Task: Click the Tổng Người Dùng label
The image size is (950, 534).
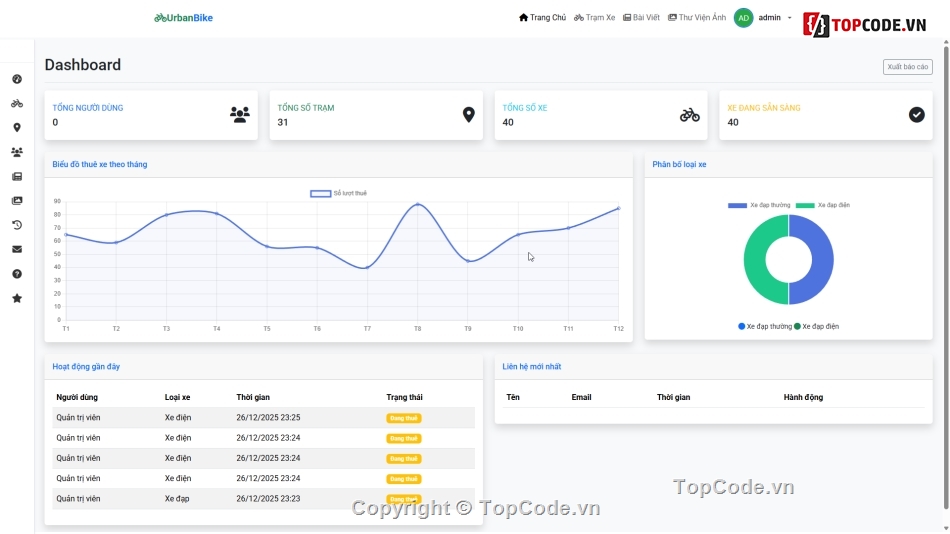Action: [x=88, y=108]
